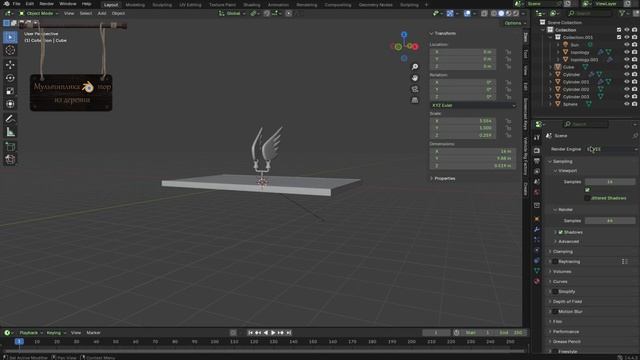This screenshot has width=640, height=360.
Task: Open the World properties tab icon
Action: (x=537, y=192)
